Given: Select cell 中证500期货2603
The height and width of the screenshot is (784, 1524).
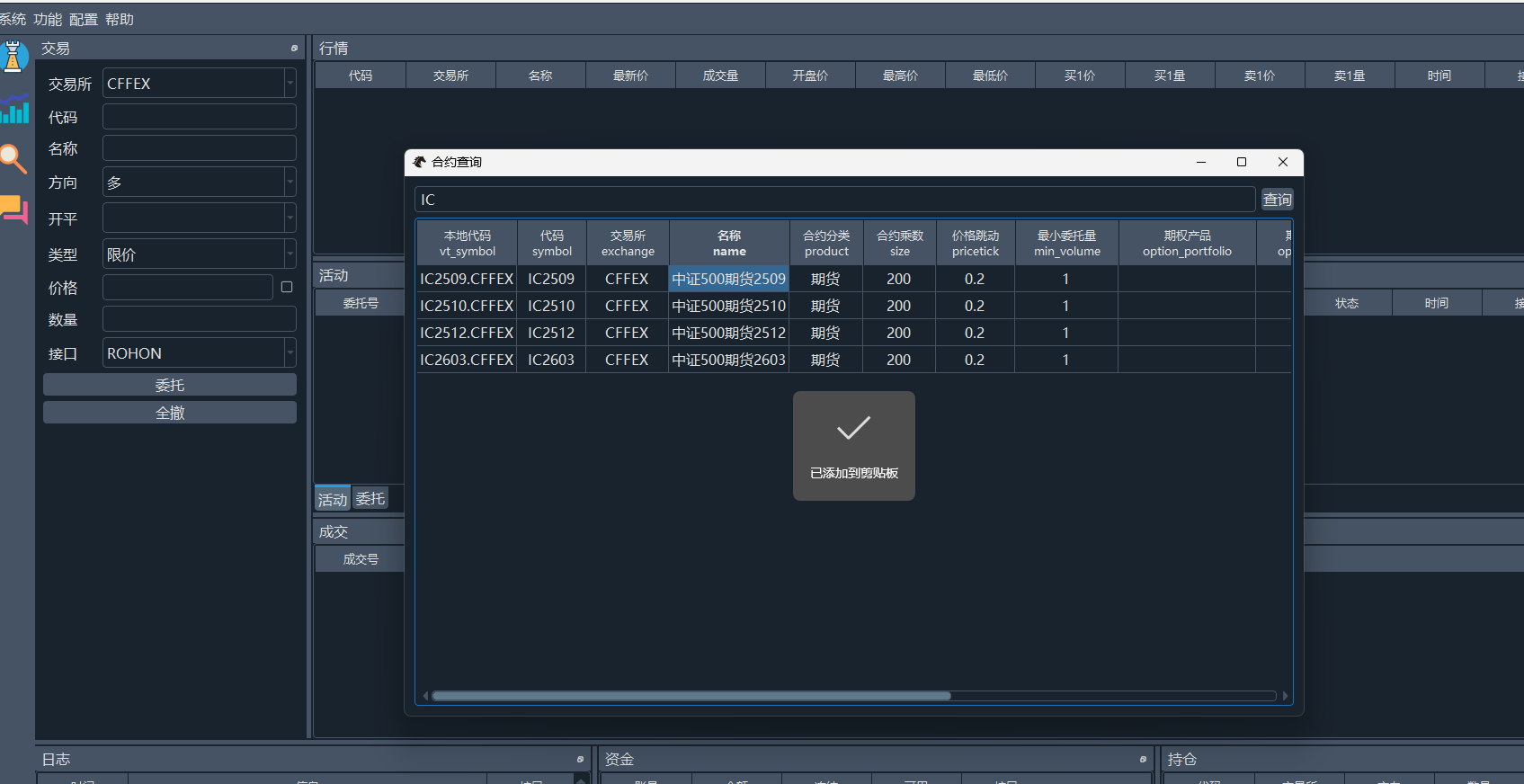Looking at the screenshot, I should tap(729, 360).
